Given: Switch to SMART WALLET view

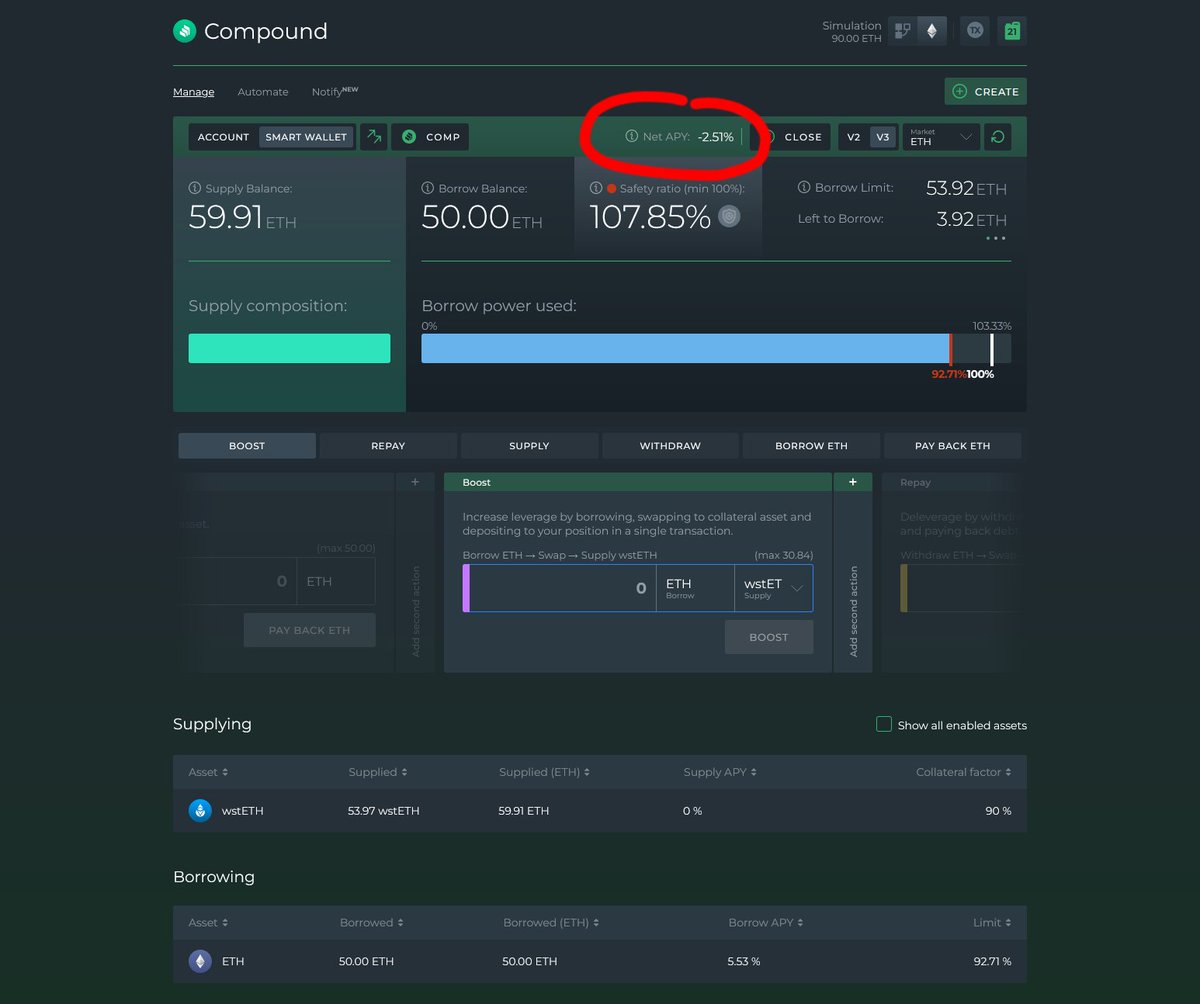Looking at the screenshot, I should click(306, 137).
